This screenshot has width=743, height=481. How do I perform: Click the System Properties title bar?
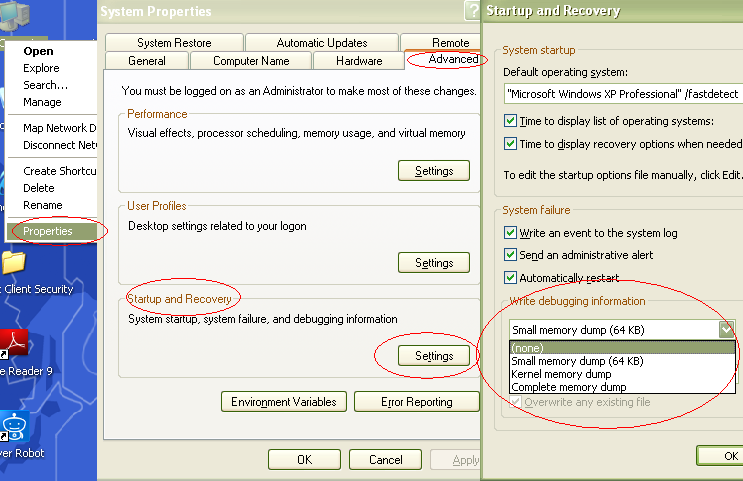click(x=289, y=11)
